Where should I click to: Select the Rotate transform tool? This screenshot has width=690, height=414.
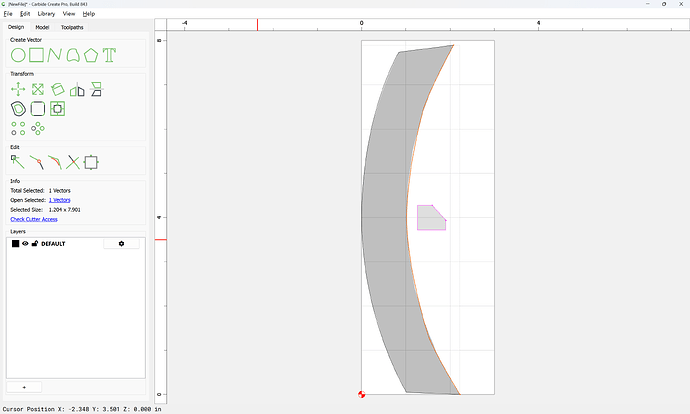(57, 89)
